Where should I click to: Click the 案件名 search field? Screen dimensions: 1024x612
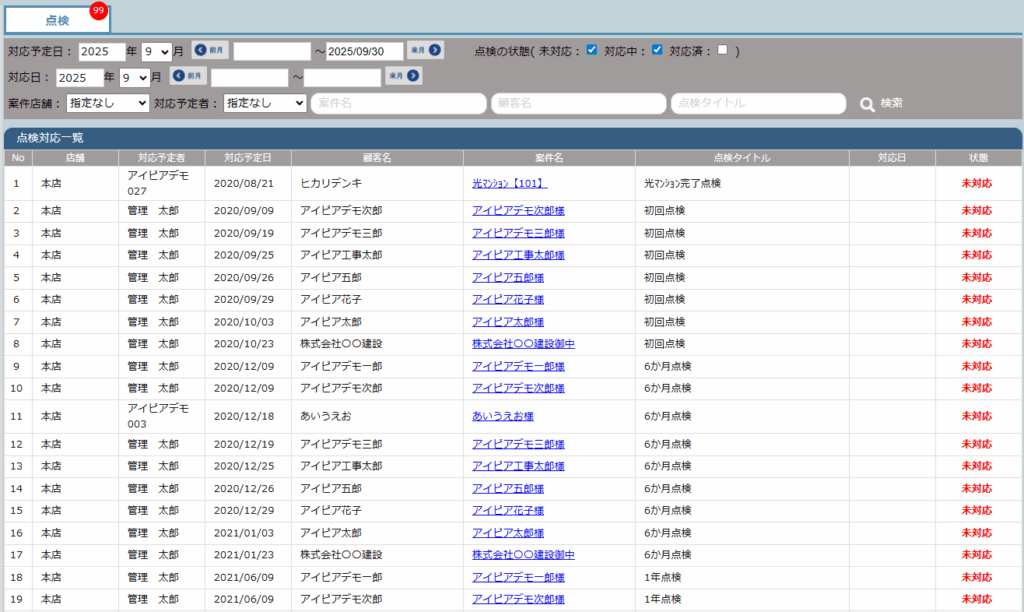tap(398, 103)
